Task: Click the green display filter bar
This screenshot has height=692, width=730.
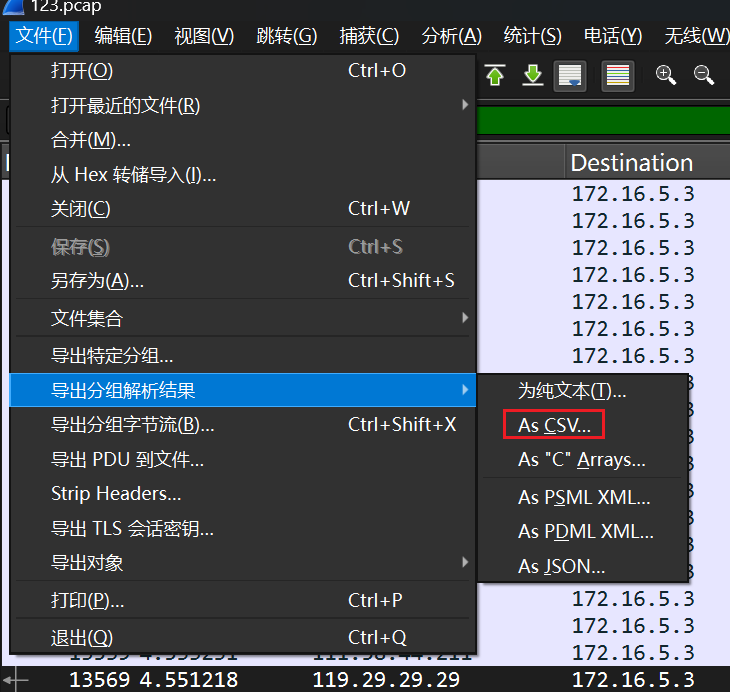Action: coord(600,121)
